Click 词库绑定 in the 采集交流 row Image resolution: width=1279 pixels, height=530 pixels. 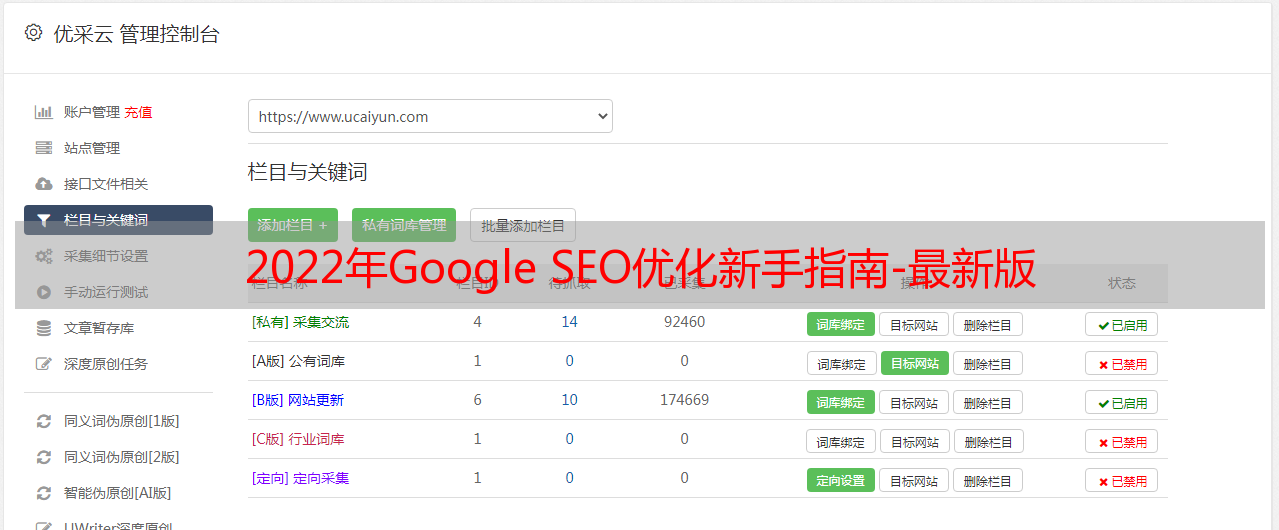[841, 324]
